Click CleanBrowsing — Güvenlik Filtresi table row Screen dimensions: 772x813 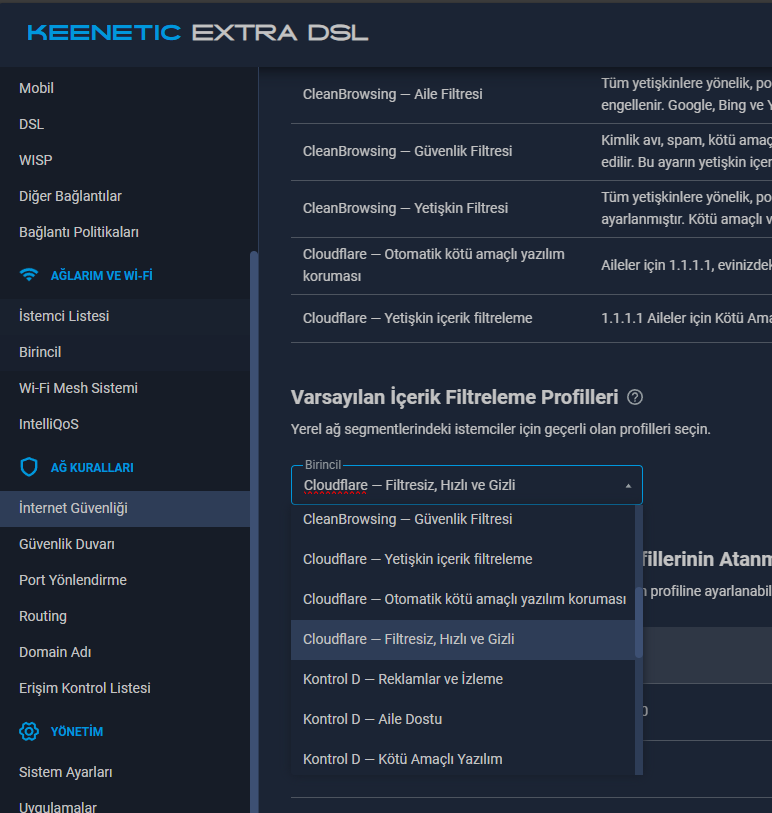tap(531, 151)
